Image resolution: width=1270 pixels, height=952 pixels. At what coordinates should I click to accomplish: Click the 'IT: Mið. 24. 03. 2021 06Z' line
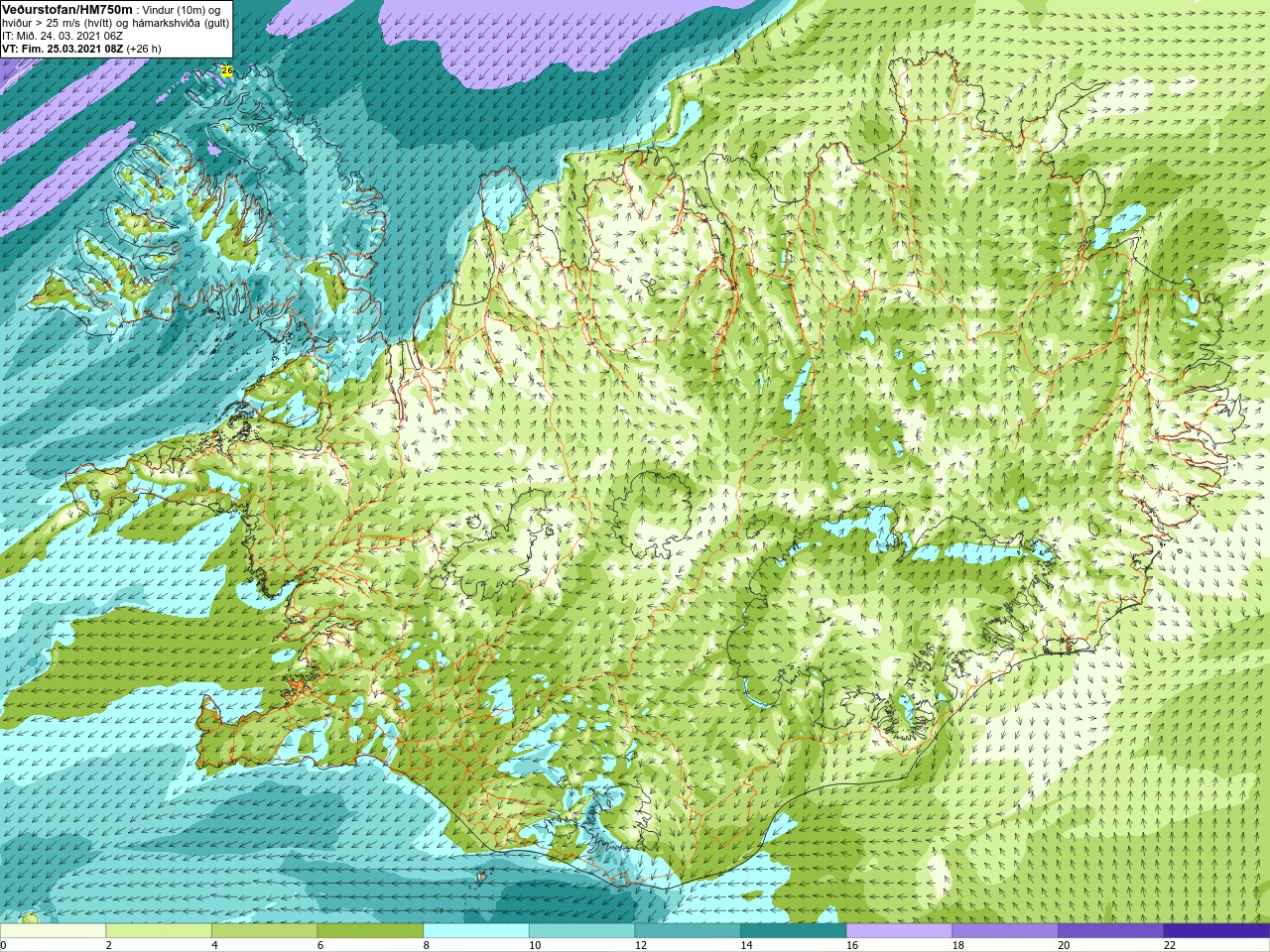point(63,36)
